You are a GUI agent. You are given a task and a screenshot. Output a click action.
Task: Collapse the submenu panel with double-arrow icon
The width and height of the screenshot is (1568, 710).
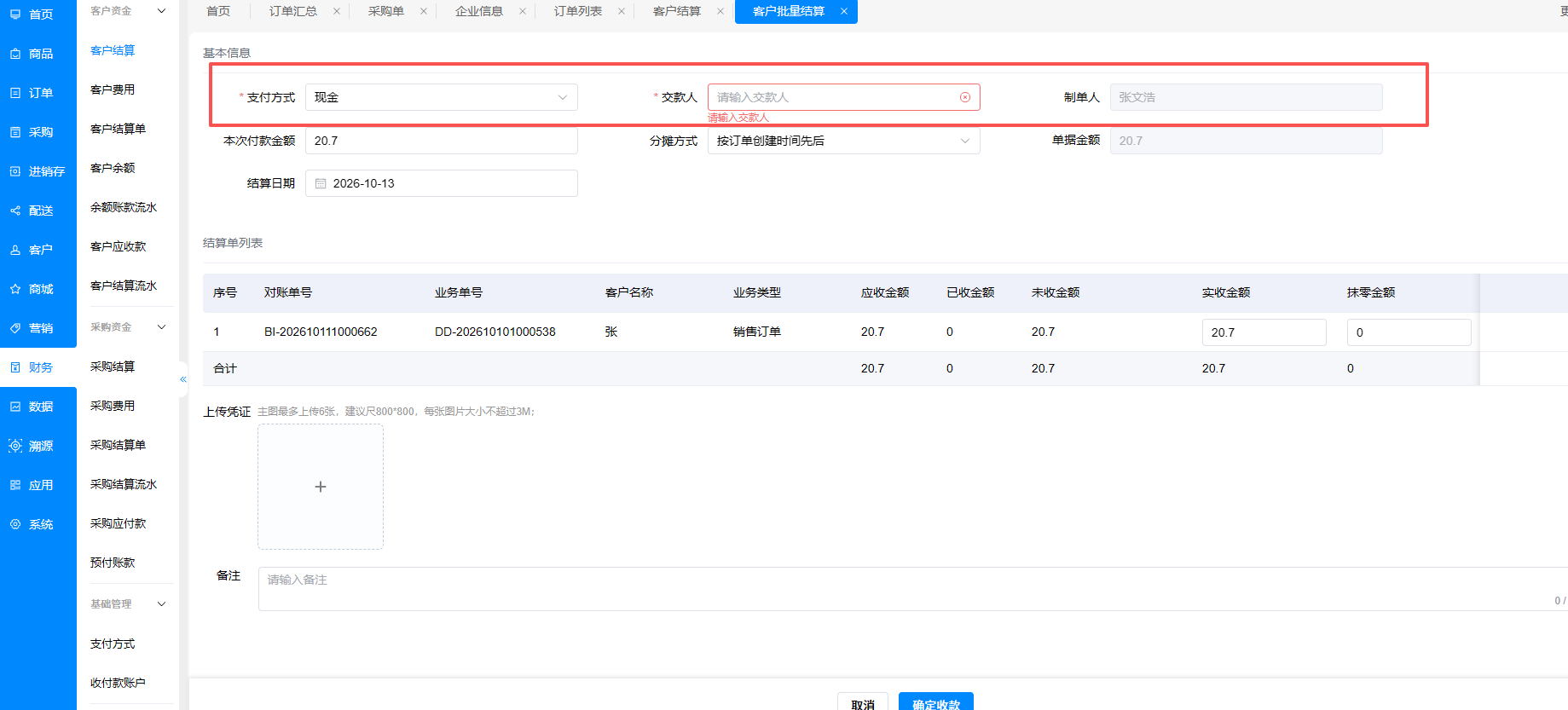click(x=182, y=379)
